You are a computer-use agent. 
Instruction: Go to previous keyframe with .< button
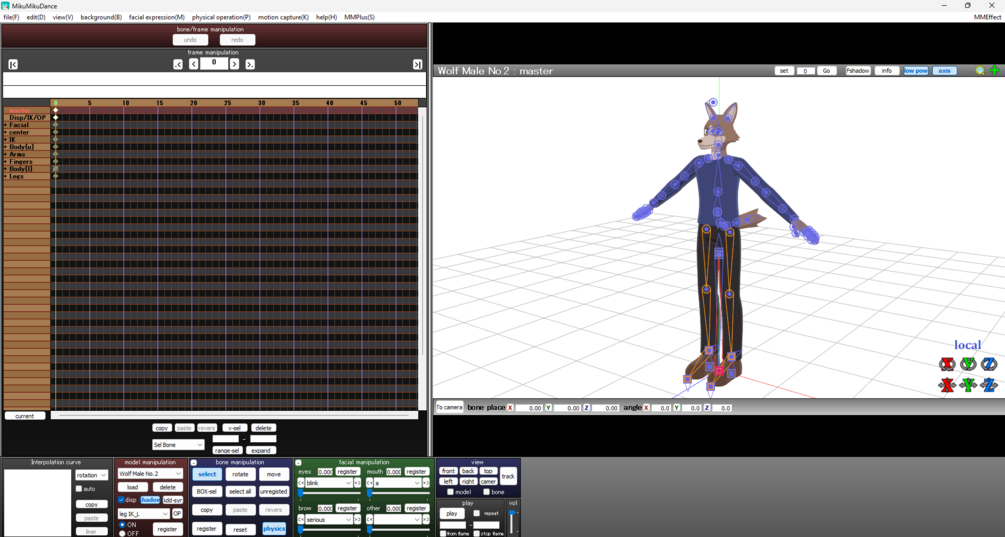pyautogui.click(x=178, y=64)
